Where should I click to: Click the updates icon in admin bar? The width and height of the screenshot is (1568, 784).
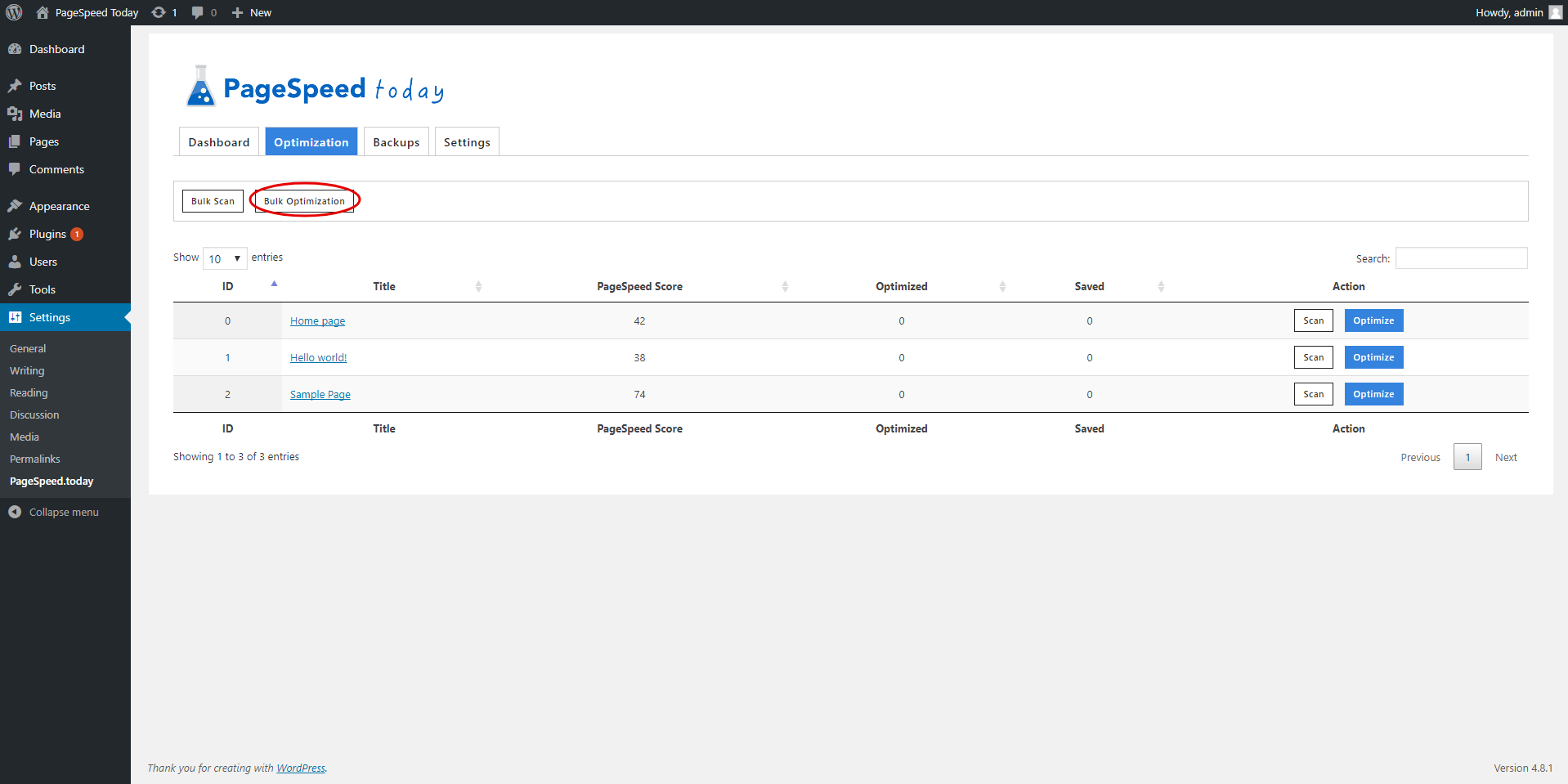tap(159, 12)
